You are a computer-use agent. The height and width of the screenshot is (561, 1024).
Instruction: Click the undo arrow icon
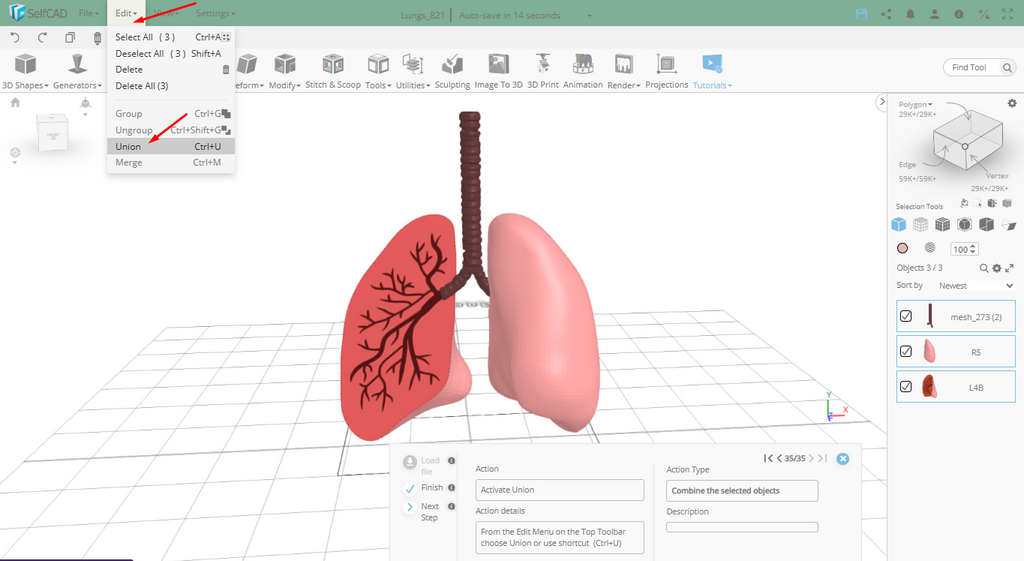click(15, 38)
